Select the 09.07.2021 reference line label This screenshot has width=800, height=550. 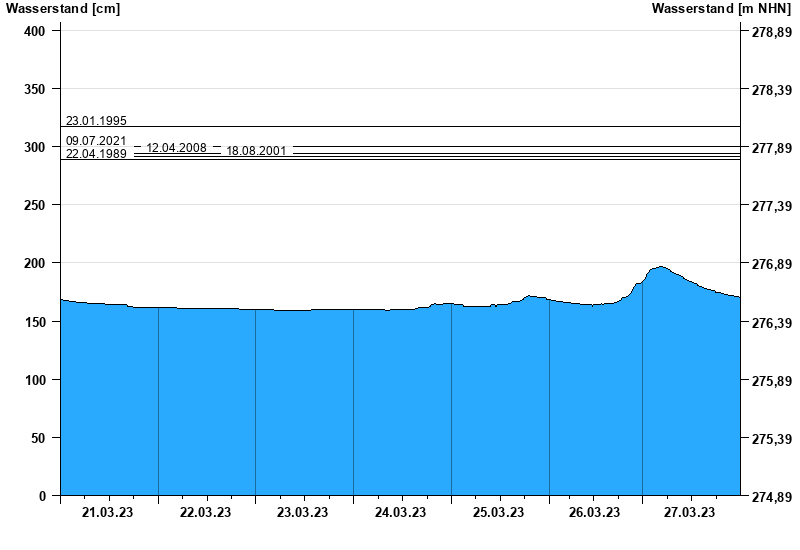pos(96,141)
